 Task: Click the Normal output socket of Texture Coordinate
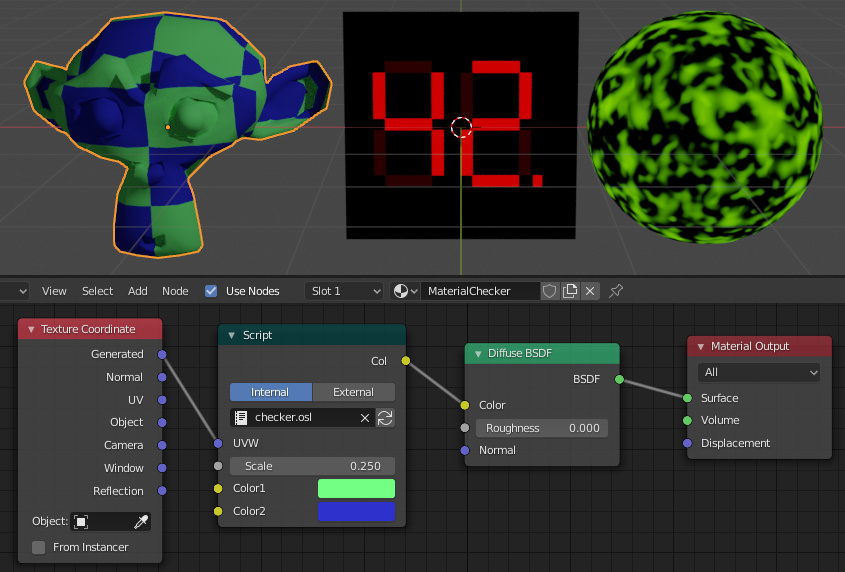(162, 377)
